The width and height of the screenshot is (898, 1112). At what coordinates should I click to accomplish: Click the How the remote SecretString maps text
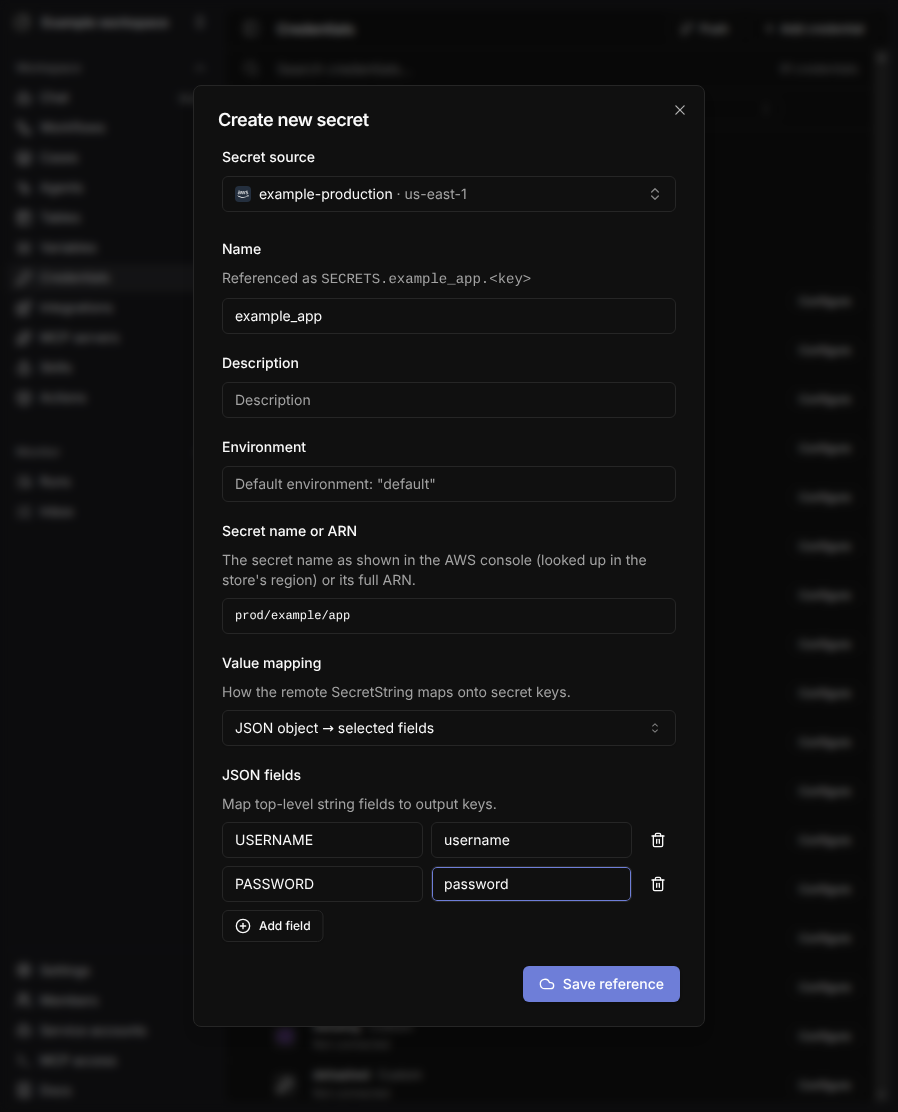click(x=396, y=692)
